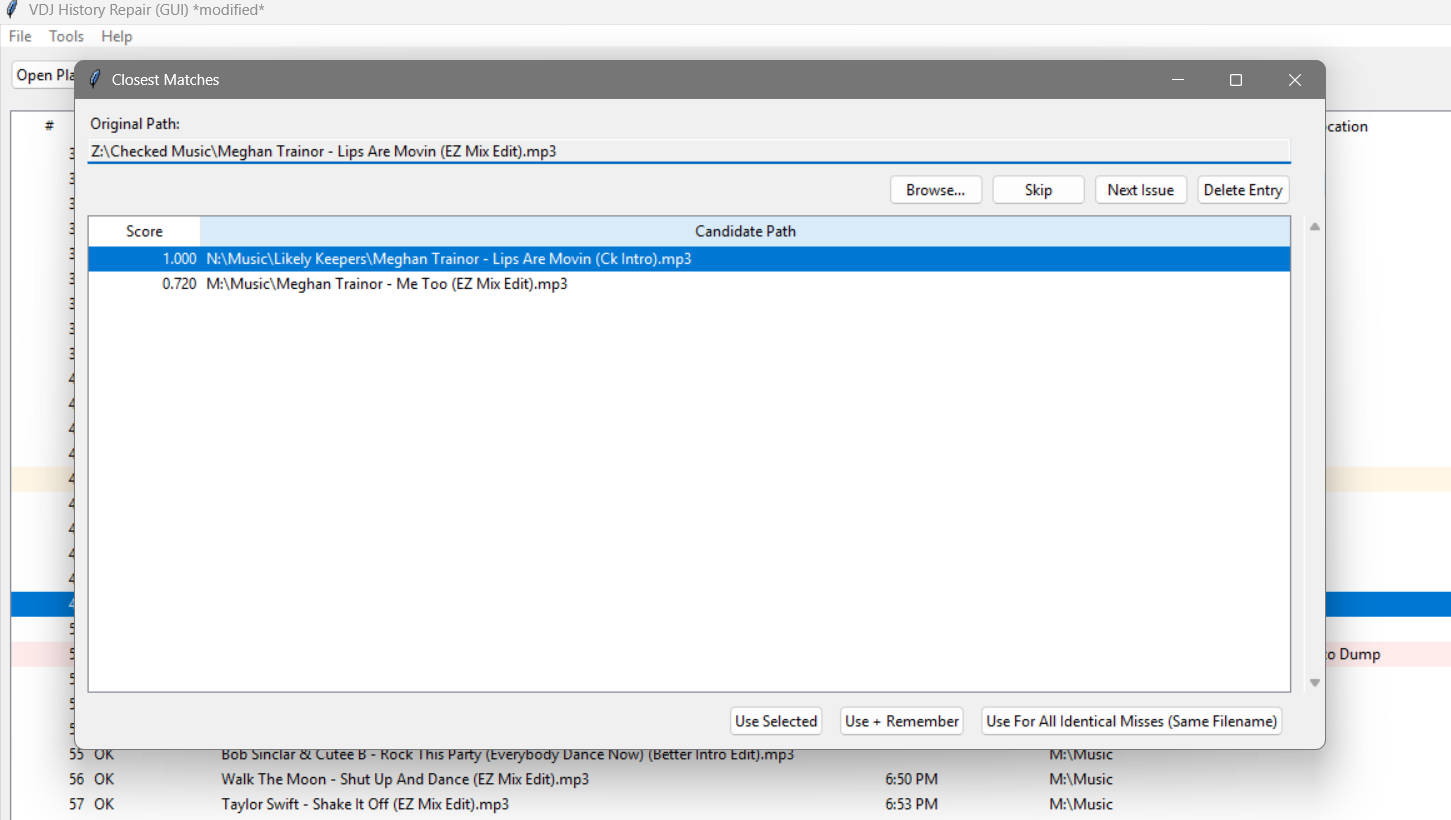Click Use For All Identical Misses

(x=1131, y=721)
